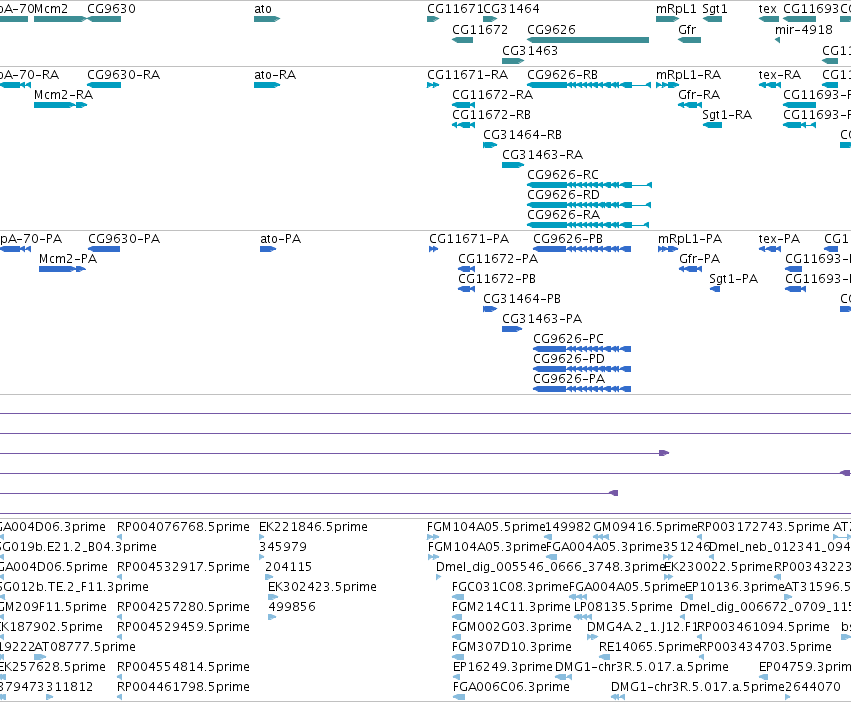Select the 'RP004554814.5prime' feature label
This screenshot has width=851, height=702.
[x=183, y=667]
